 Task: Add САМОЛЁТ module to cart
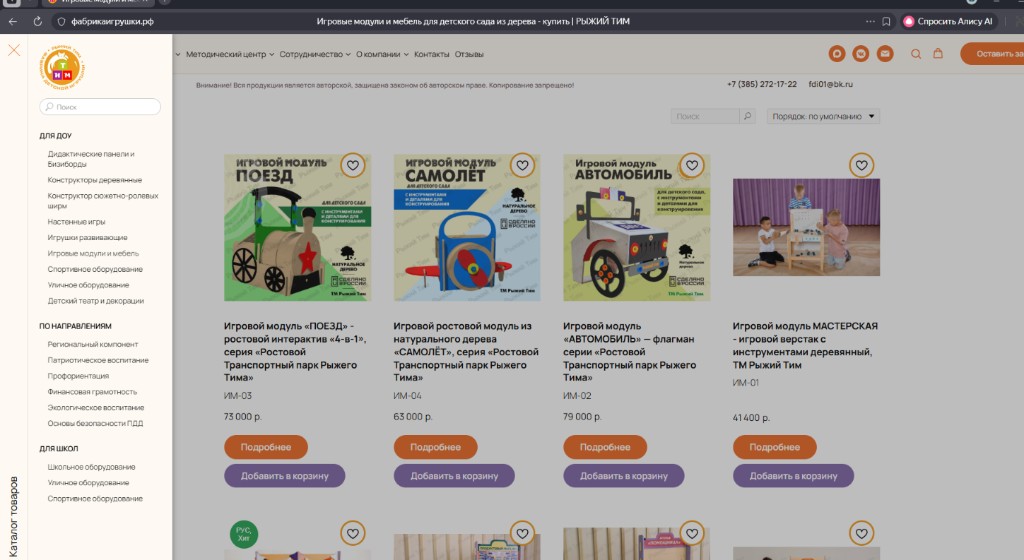[x=454, y=476]
